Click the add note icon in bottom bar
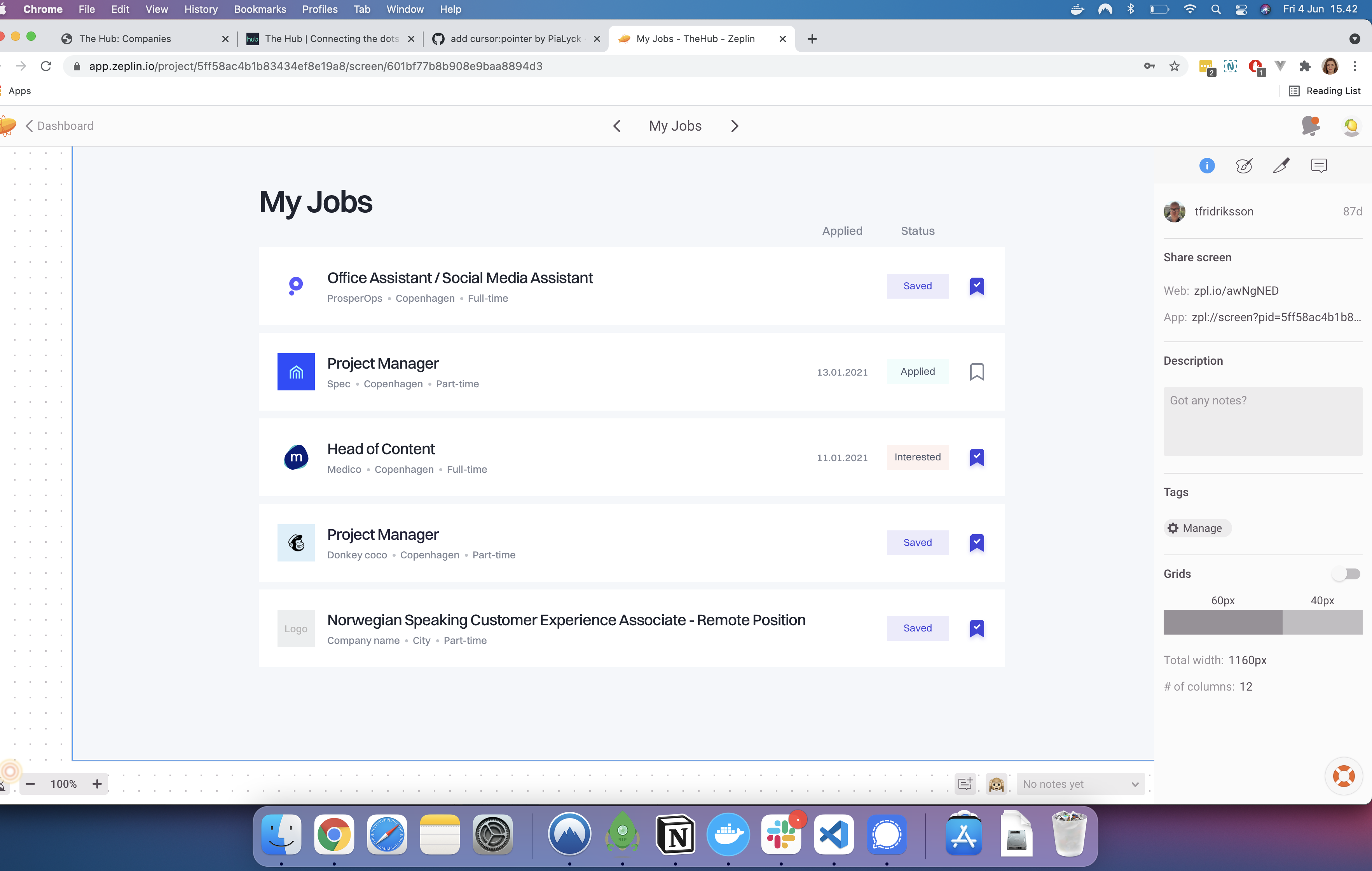1372x871 pixels. [x=965, y=784]
